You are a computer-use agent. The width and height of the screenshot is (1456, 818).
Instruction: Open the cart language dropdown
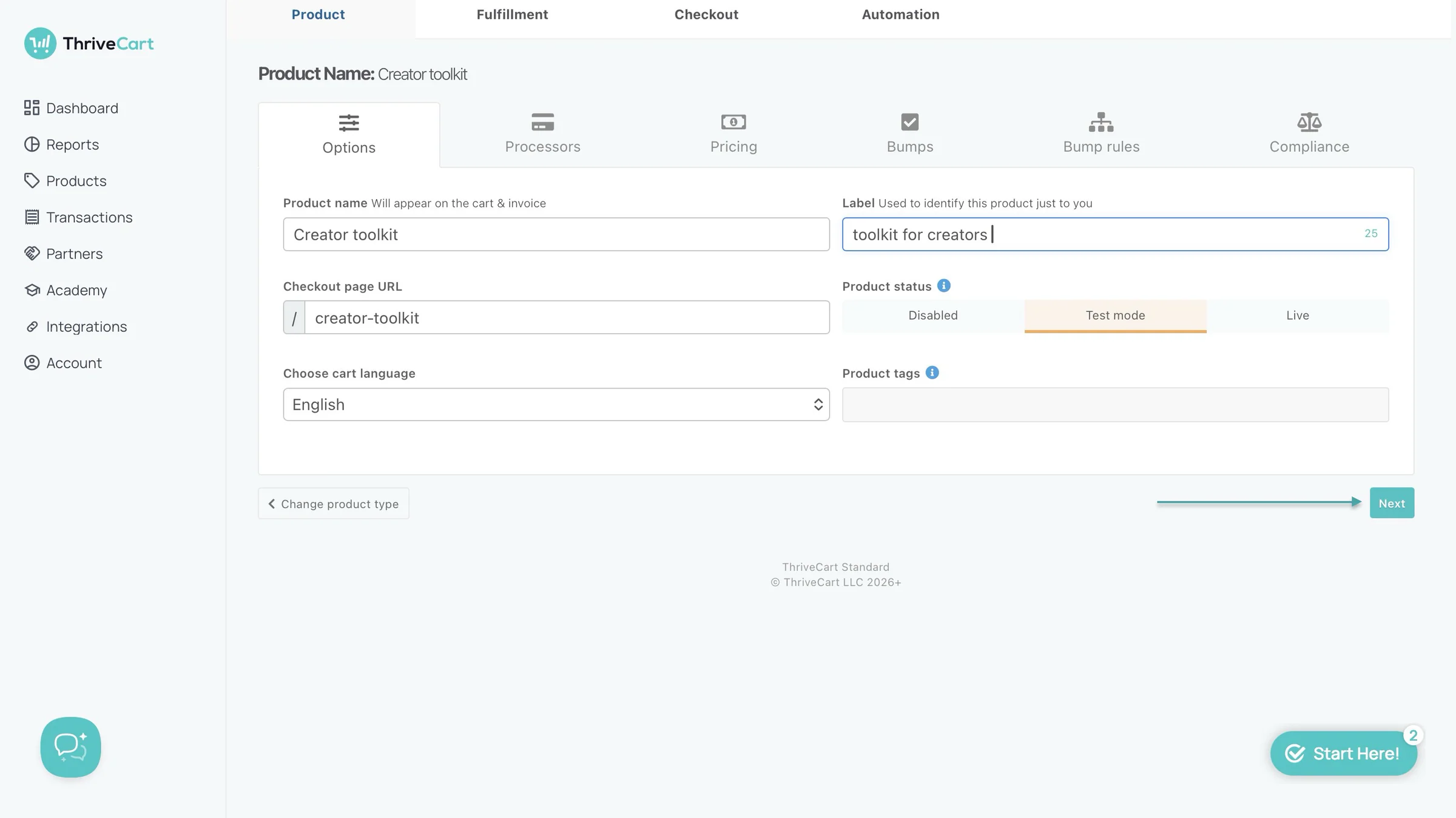pyautogui.click(x=556, y=404)
